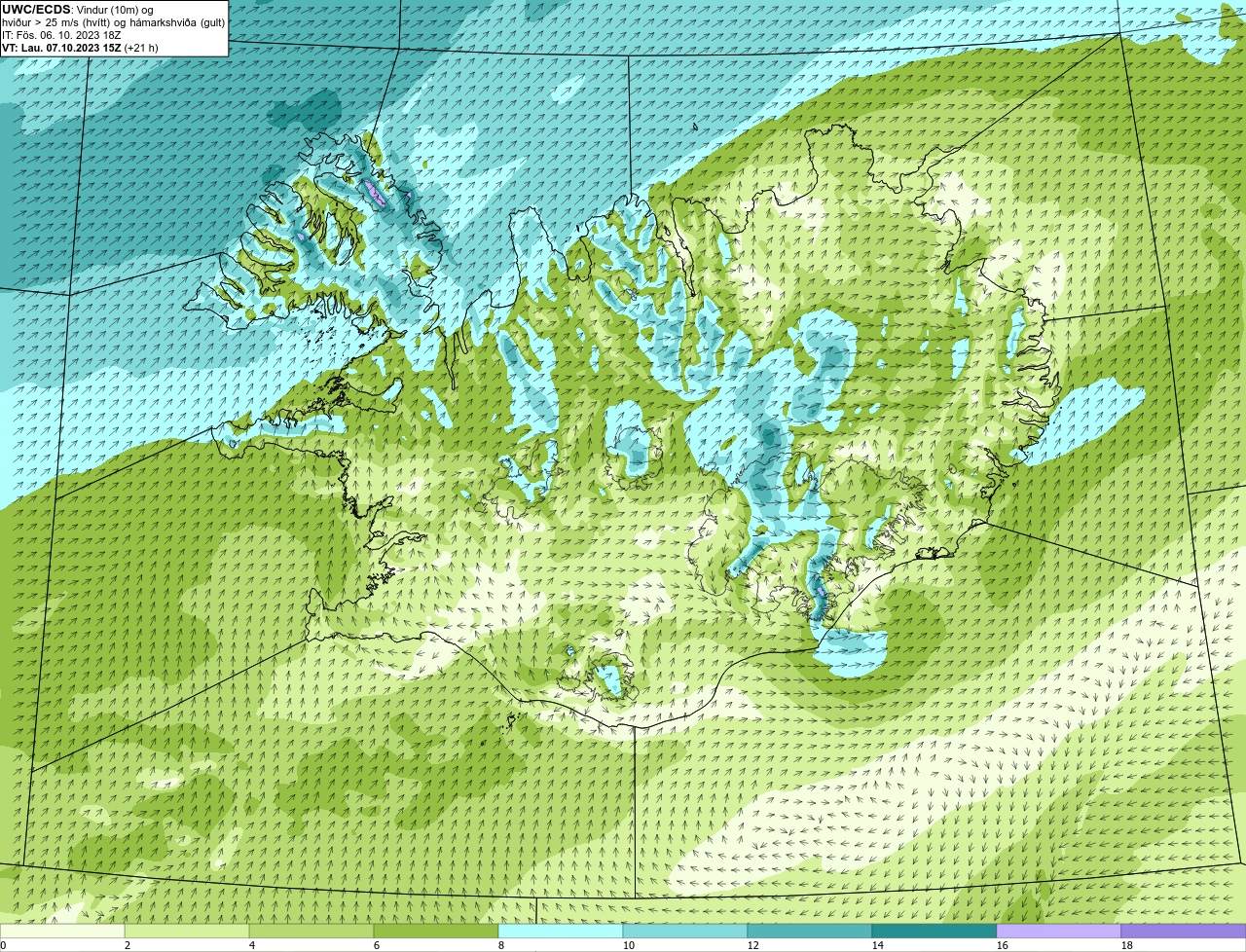Image resolution: width=1246 pixels, height=952 pixels.
Task: Click the 0–2 m/s pale cream legend swatch
Action: pyautogui.click(x=62, y=932)
